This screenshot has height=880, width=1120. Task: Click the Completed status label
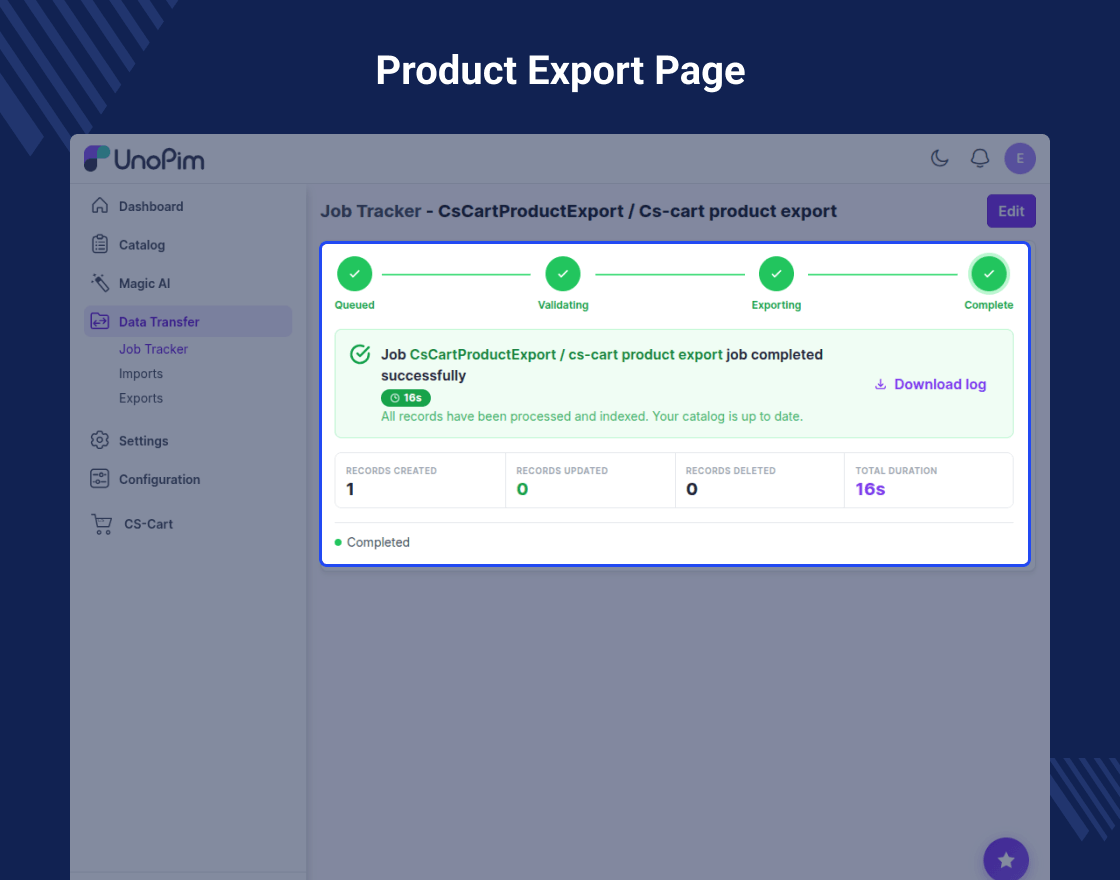pos(378,542)
